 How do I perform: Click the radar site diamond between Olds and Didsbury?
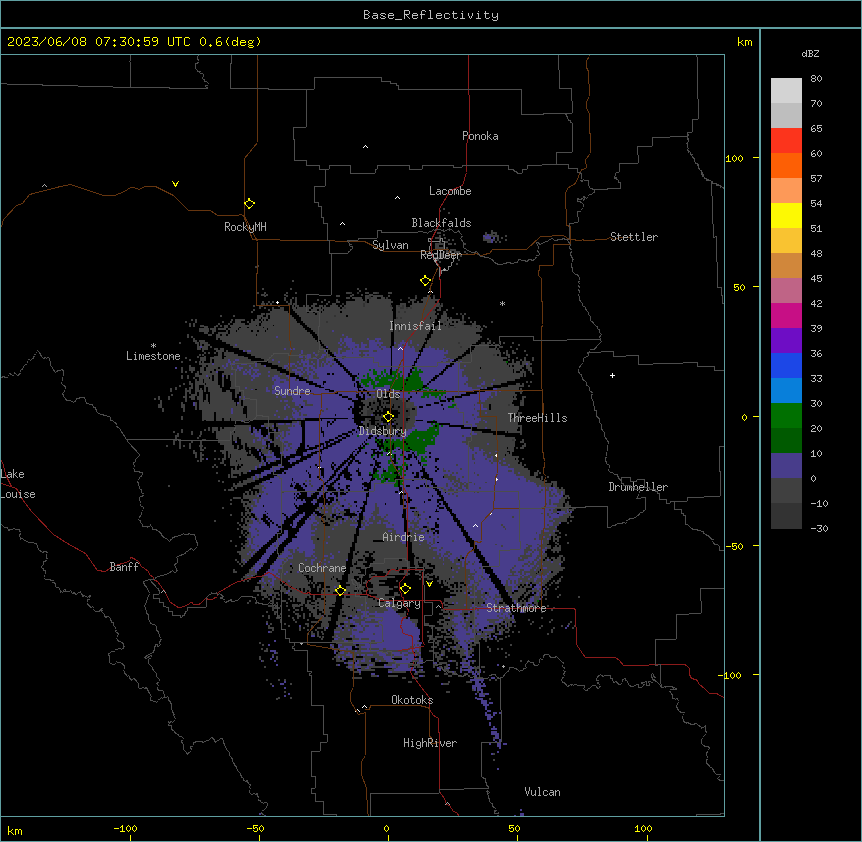pyautogui.click(x=388, y=416)
